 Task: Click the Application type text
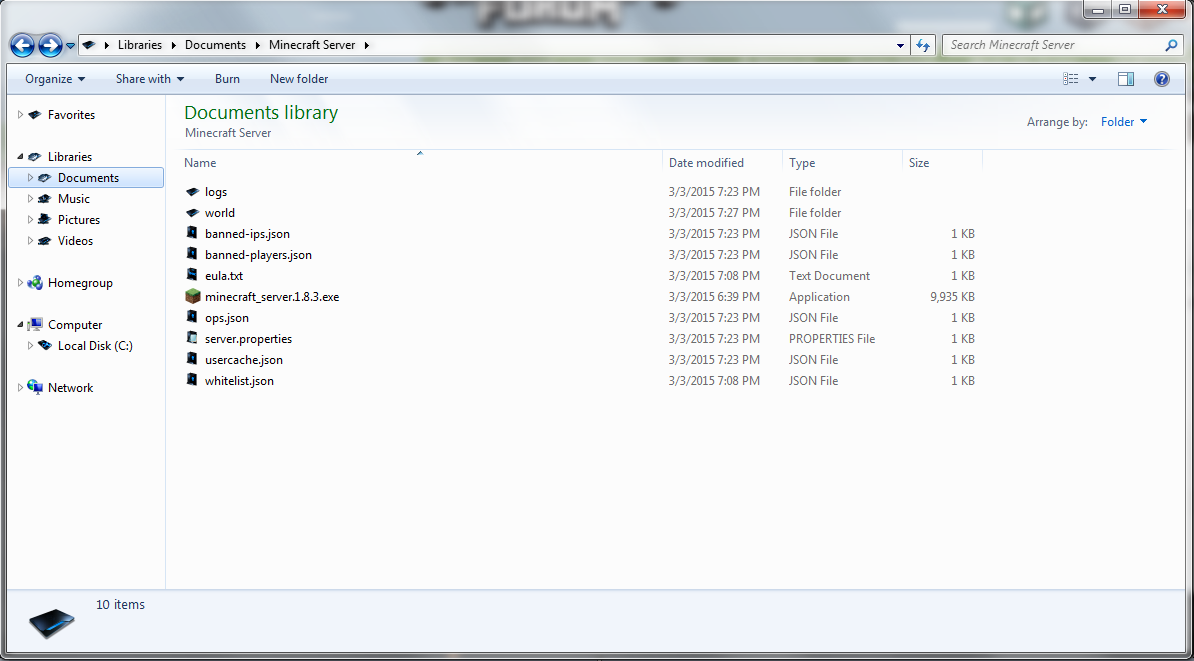click(x=819, y=297)
